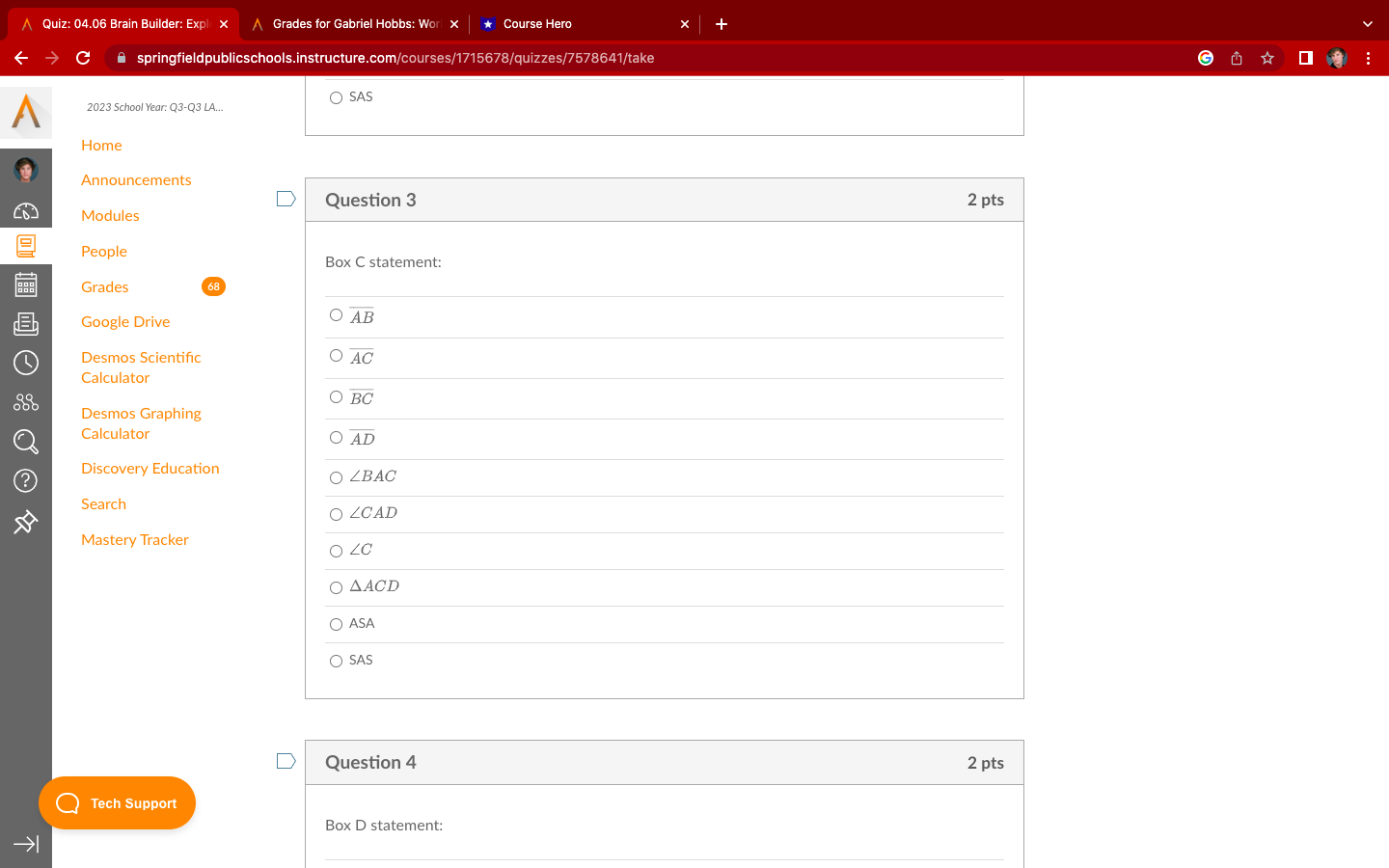1389x868 pixels.
Task: Open the Grades link
Action: (105, 287)
